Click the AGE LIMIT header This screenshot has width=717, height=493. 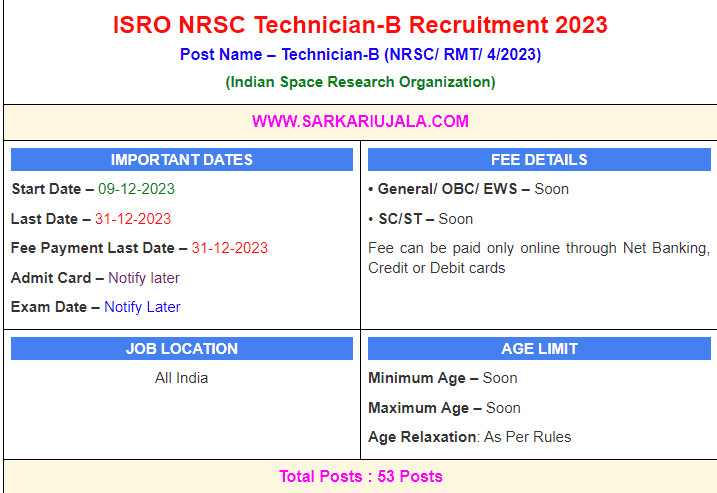539,349
